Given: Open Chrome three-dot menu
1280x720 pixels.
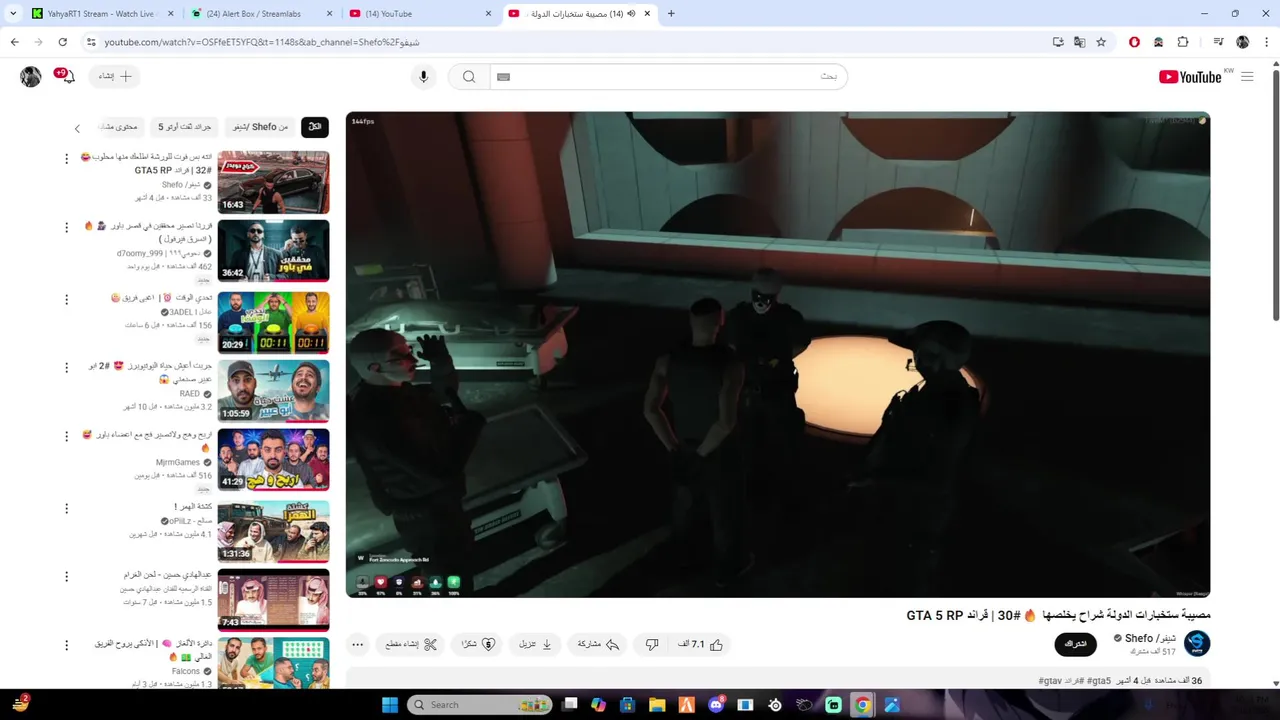Looking at the screenshot, I should click(1265, 42).
